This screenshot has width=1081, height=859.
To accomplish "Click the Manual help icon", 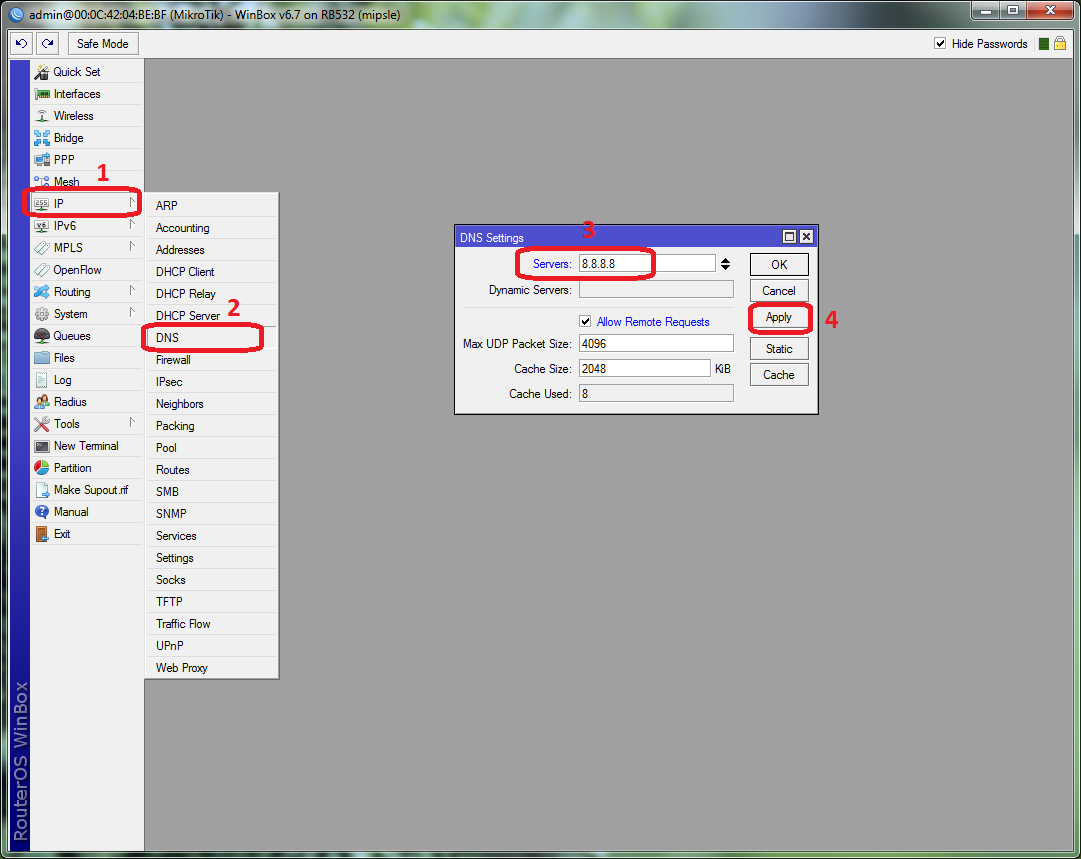I will pyautogui.click(x=42, y=512).
